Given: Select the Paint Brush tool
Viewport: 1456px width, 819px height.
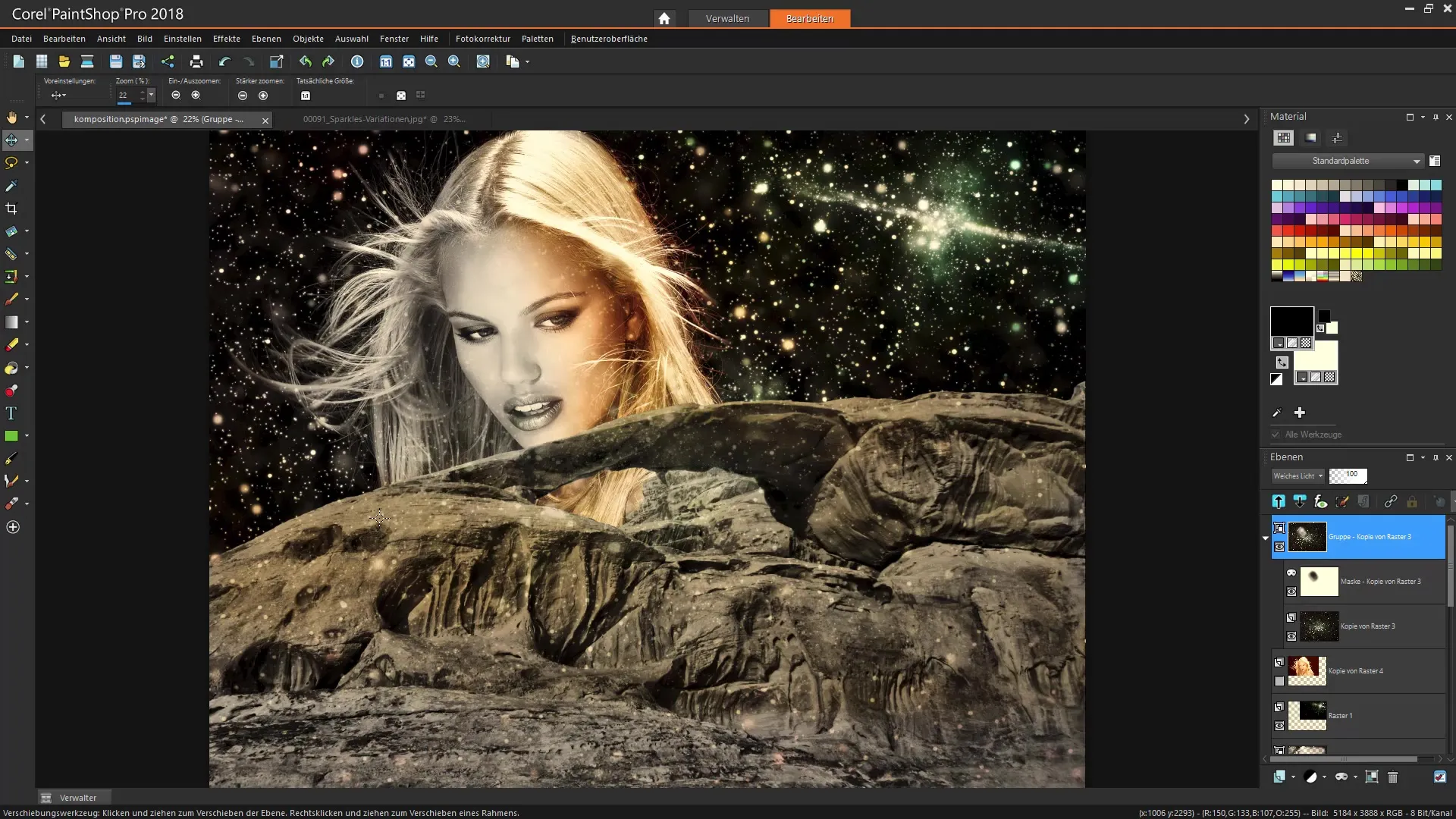Looking at the screenshot, I should (11, 299).
